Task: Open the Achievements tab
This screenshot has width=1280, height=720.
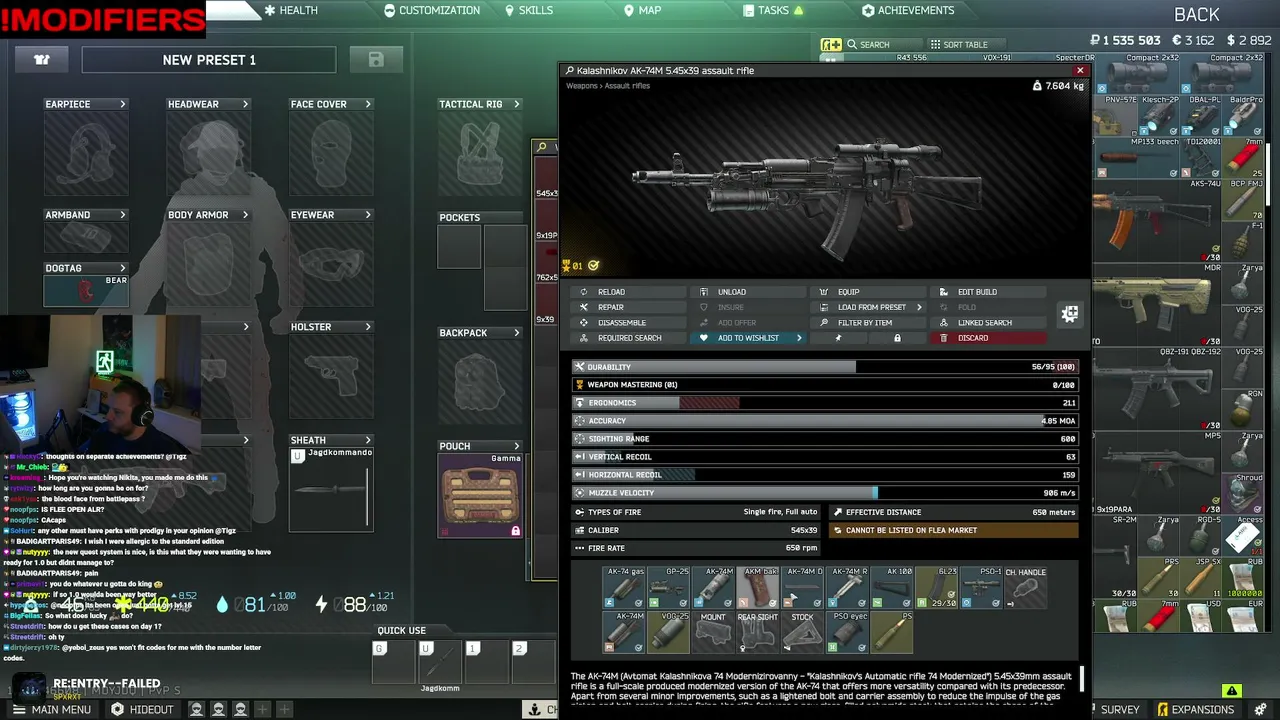Action: tap(908, 10)
